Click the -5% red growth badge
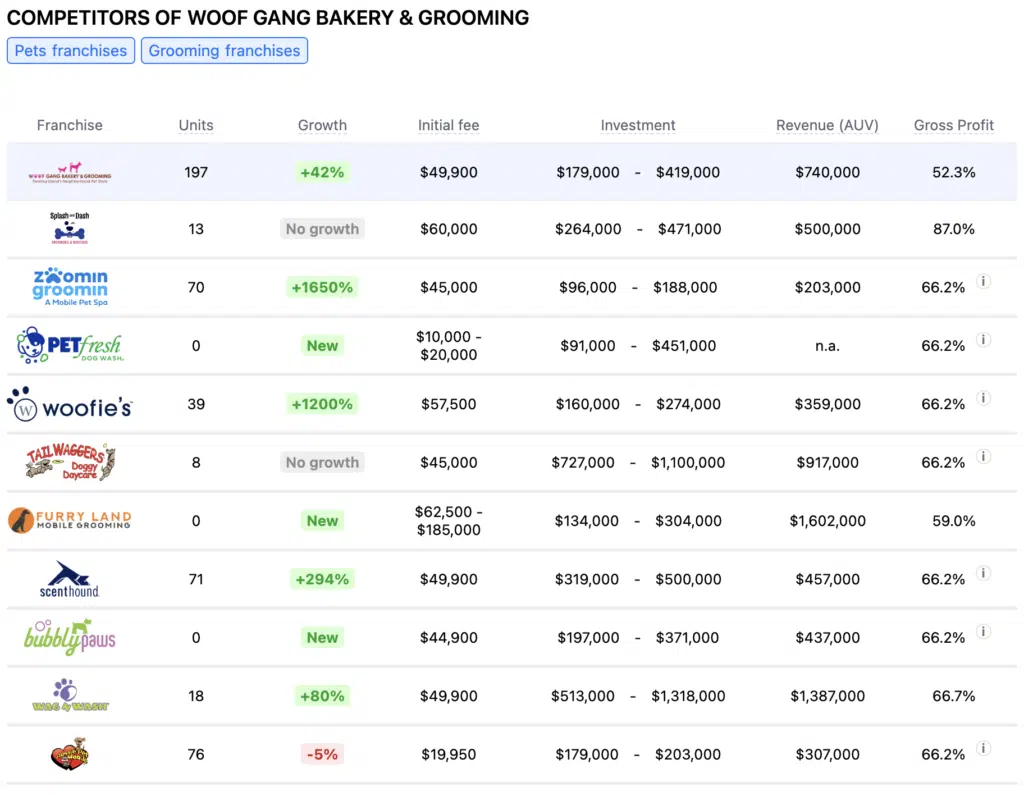The height and width of the screenshot is (796, 1024). 322,754
